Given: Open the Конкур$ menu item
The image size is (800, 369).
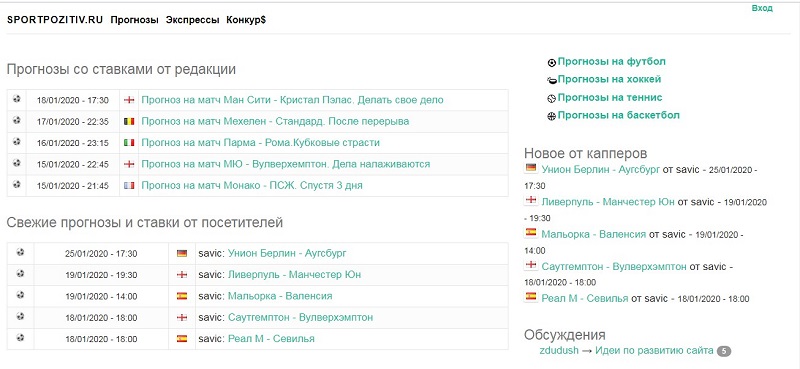Looking at the screenshot, I should [246, 20].
